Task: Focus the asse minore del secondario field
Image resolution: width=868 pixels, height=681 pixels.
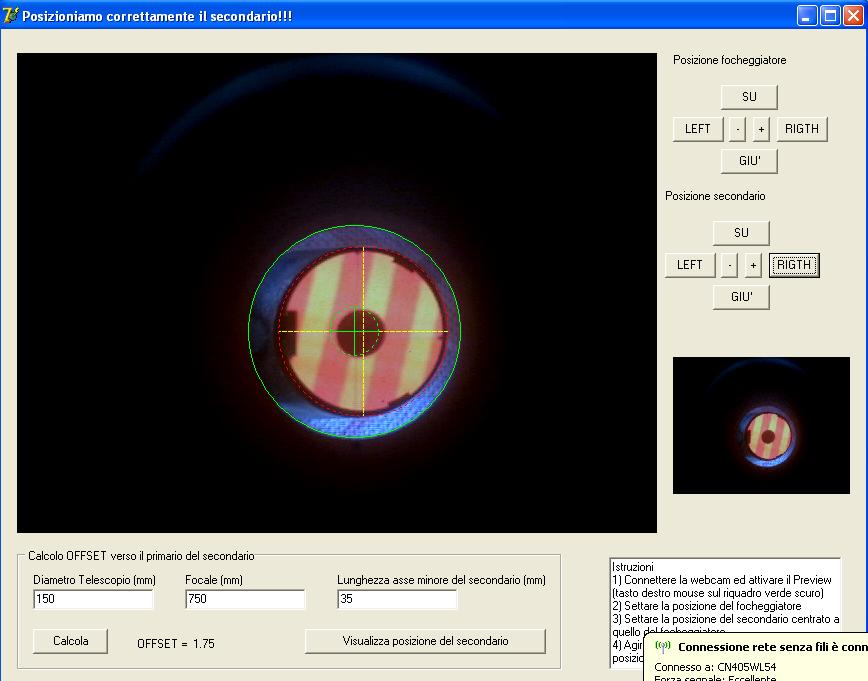Action: (397, 599)
